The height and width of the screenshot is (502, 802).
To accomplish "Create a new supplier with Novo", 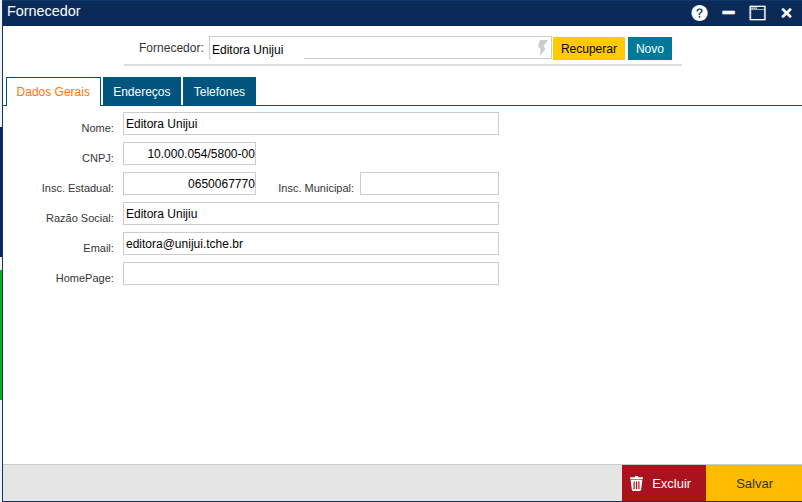I will pos(650,49).
